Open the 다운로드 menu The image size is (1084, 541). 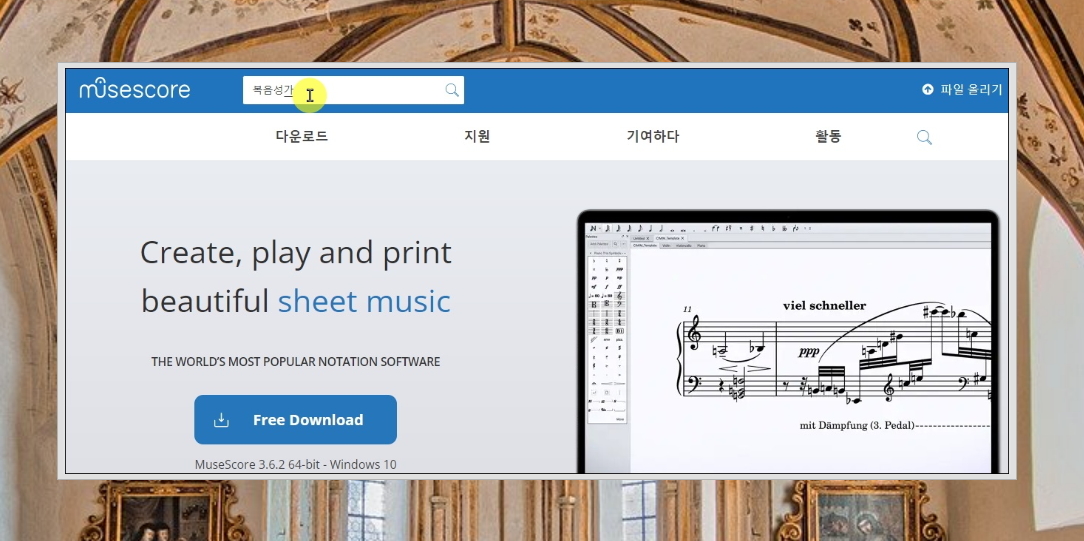tap(301, 136)
